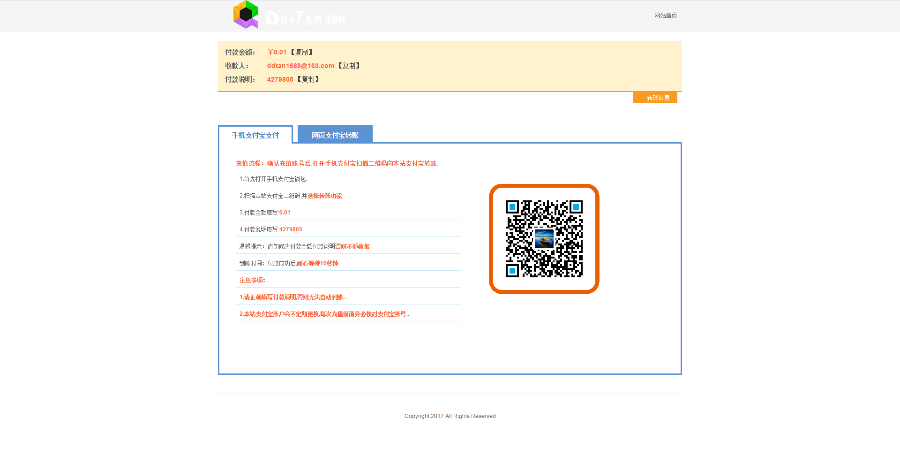Select the mobile Alipay payment tab
900x457 pixels.
[x=255, y=135]
